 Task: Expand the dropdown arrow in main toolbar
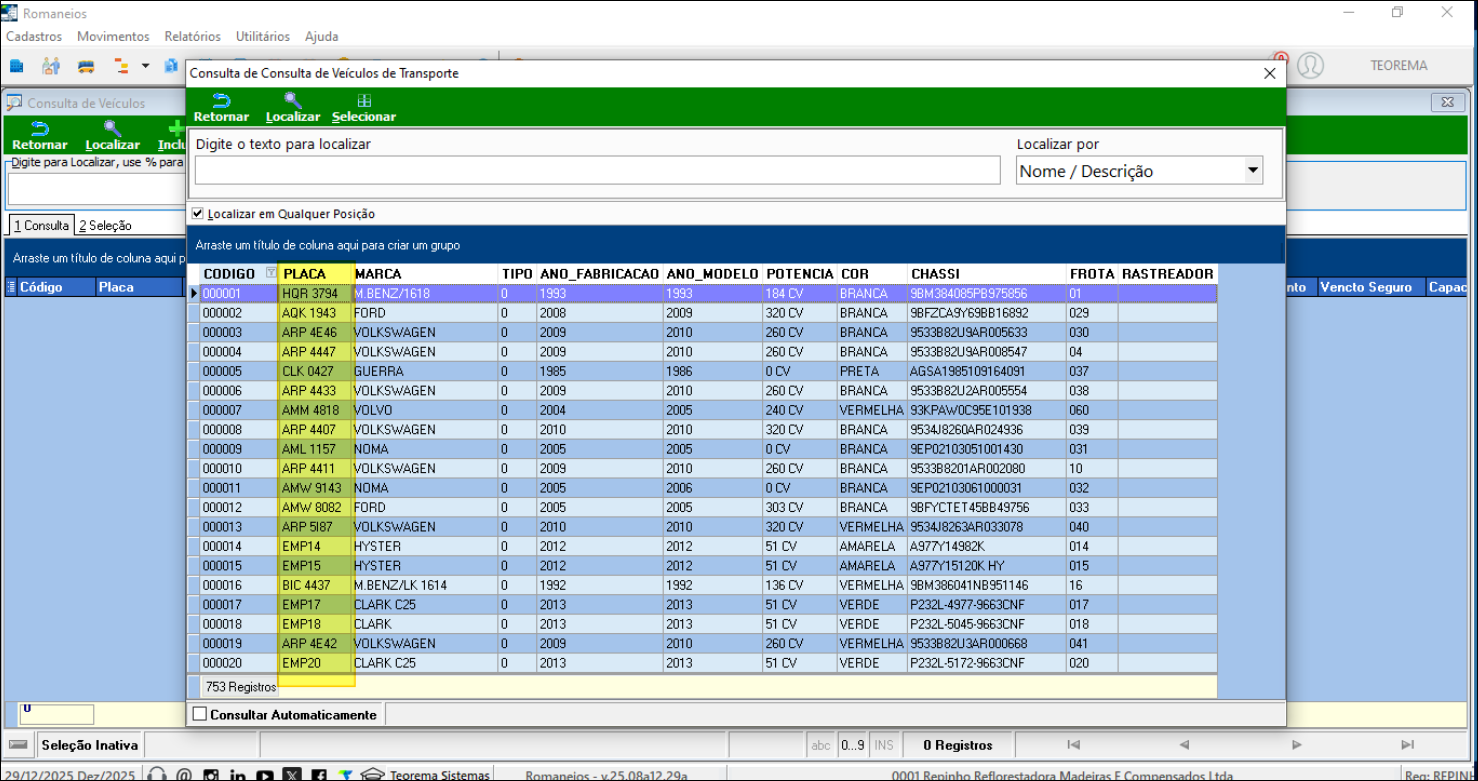click(x=145, y=67)
